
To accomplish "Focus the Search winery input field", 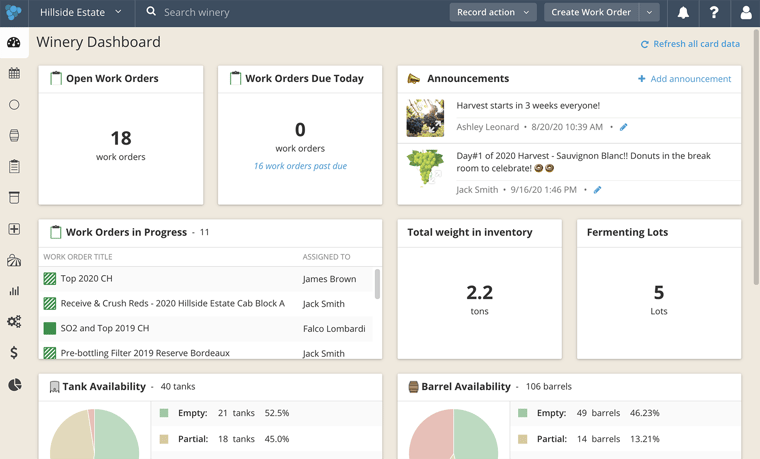I will (x=196, y=12).
